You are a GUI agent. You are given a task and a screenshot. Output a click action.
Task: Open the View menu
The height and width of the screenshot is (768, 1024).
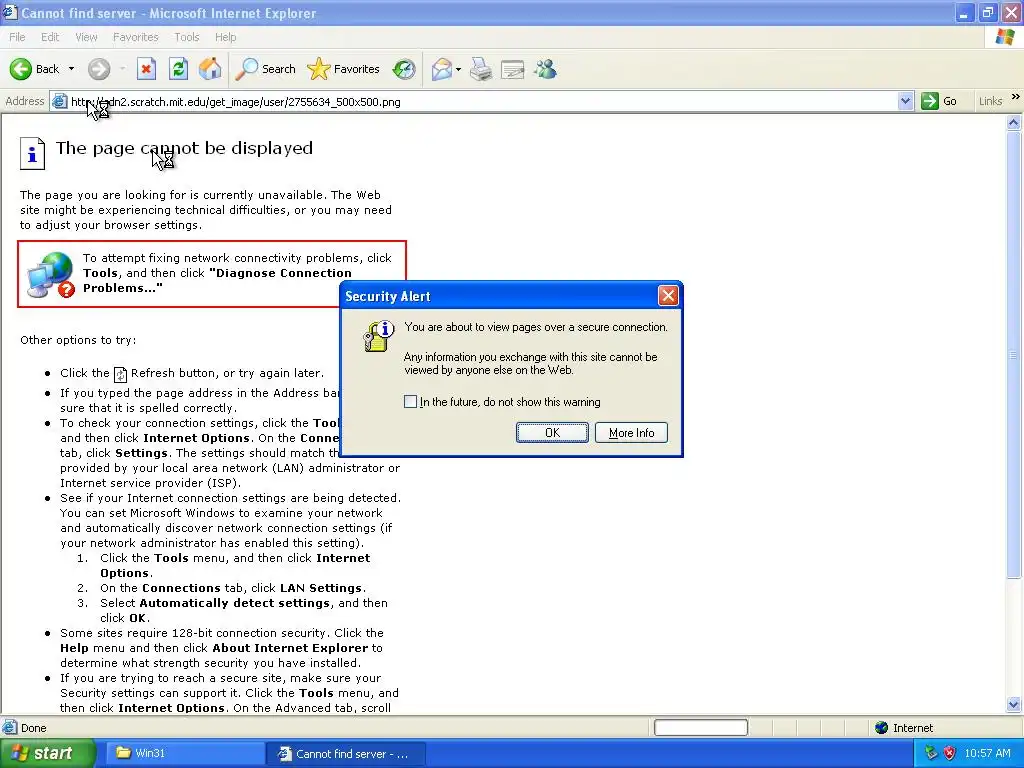tap(86, 37)
